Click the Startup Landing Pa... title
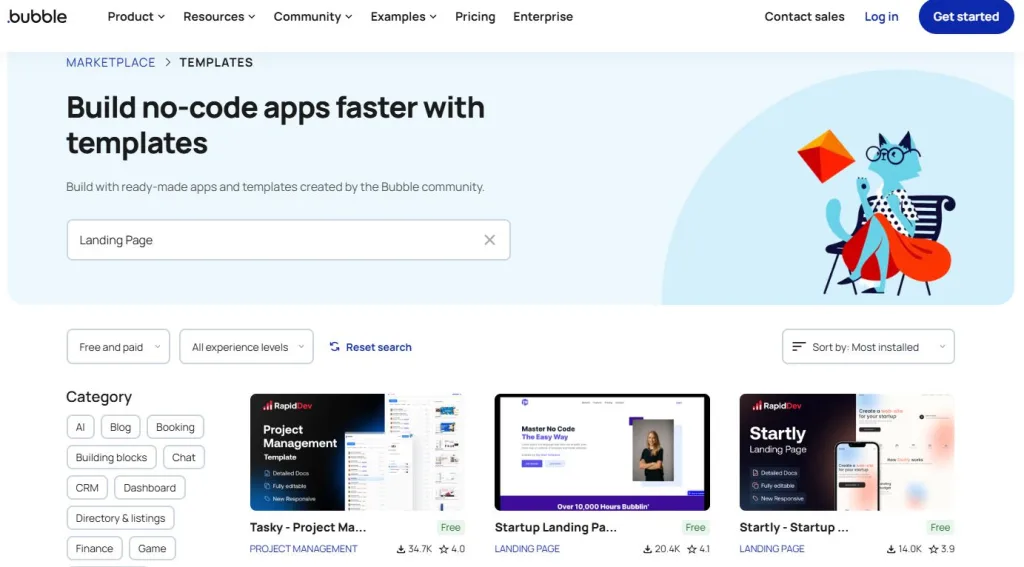 pyautogui.click(x=555, y=527)
